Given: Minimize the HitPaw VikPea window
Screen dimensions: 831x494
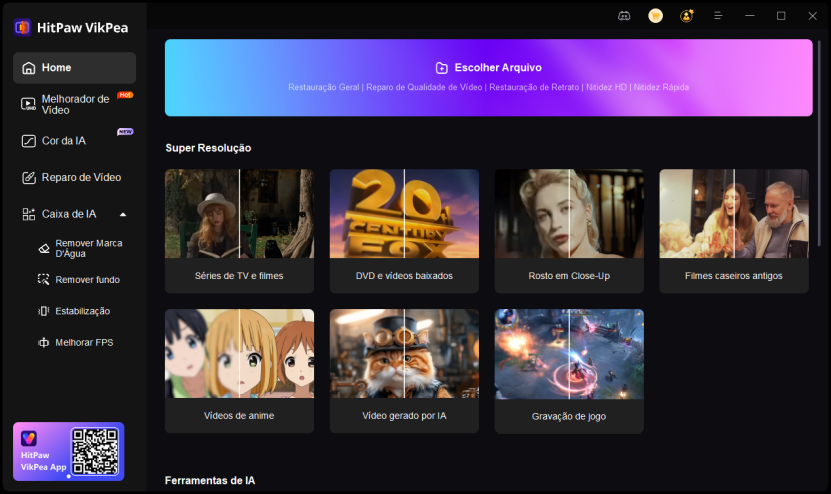Looking at the screenshot, I should 749,16.
